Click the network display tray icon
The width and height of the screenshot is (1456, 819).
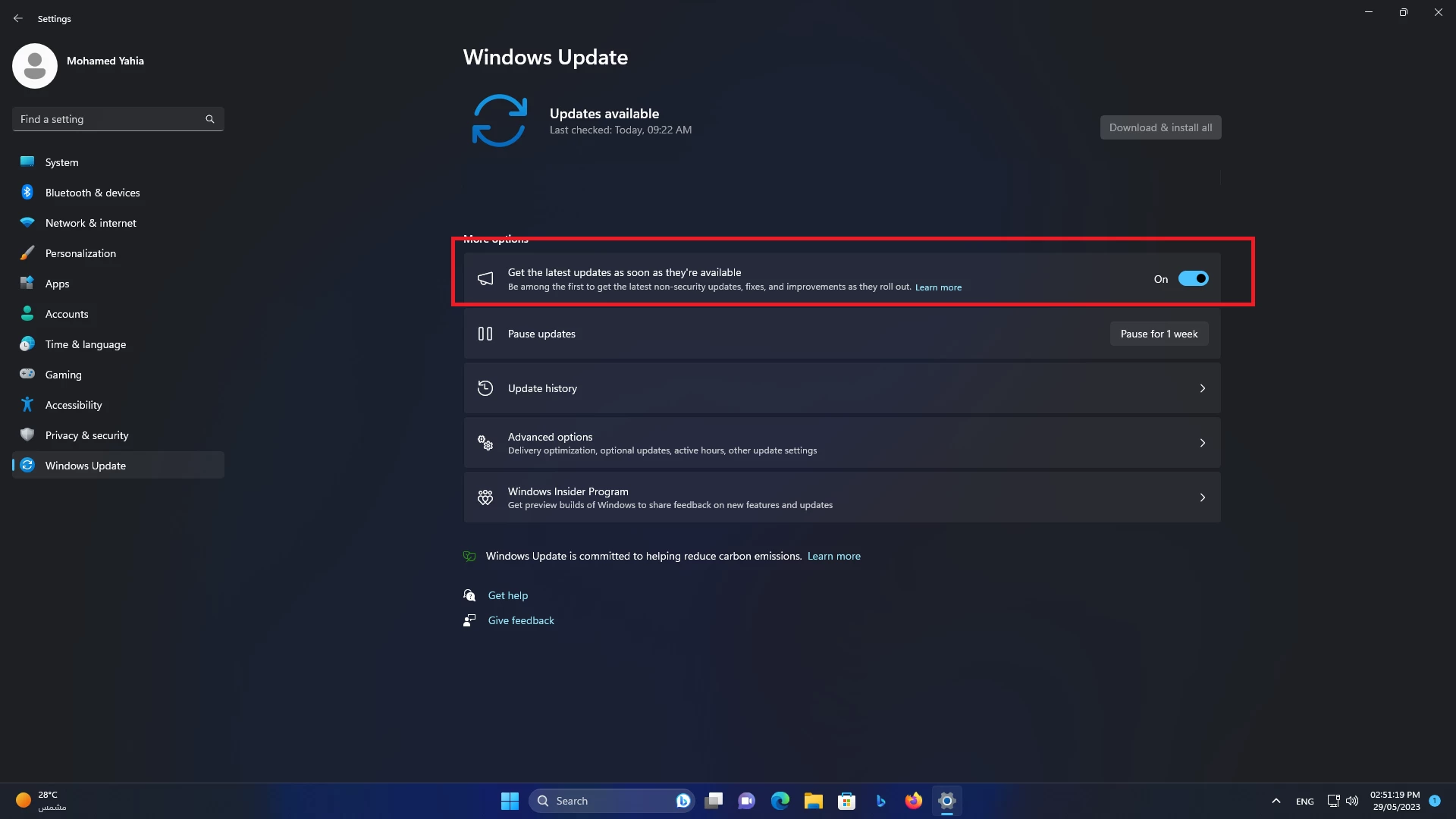[x=1333, y=801]
